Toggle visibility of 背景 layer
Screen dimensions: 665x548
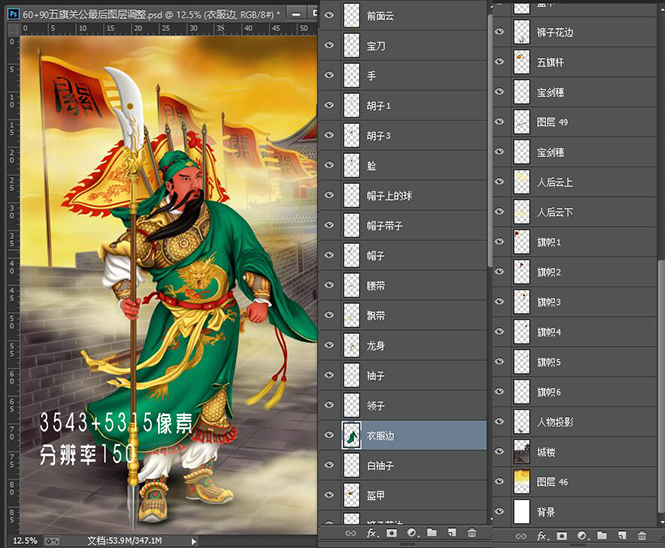(x=500, y=512)
